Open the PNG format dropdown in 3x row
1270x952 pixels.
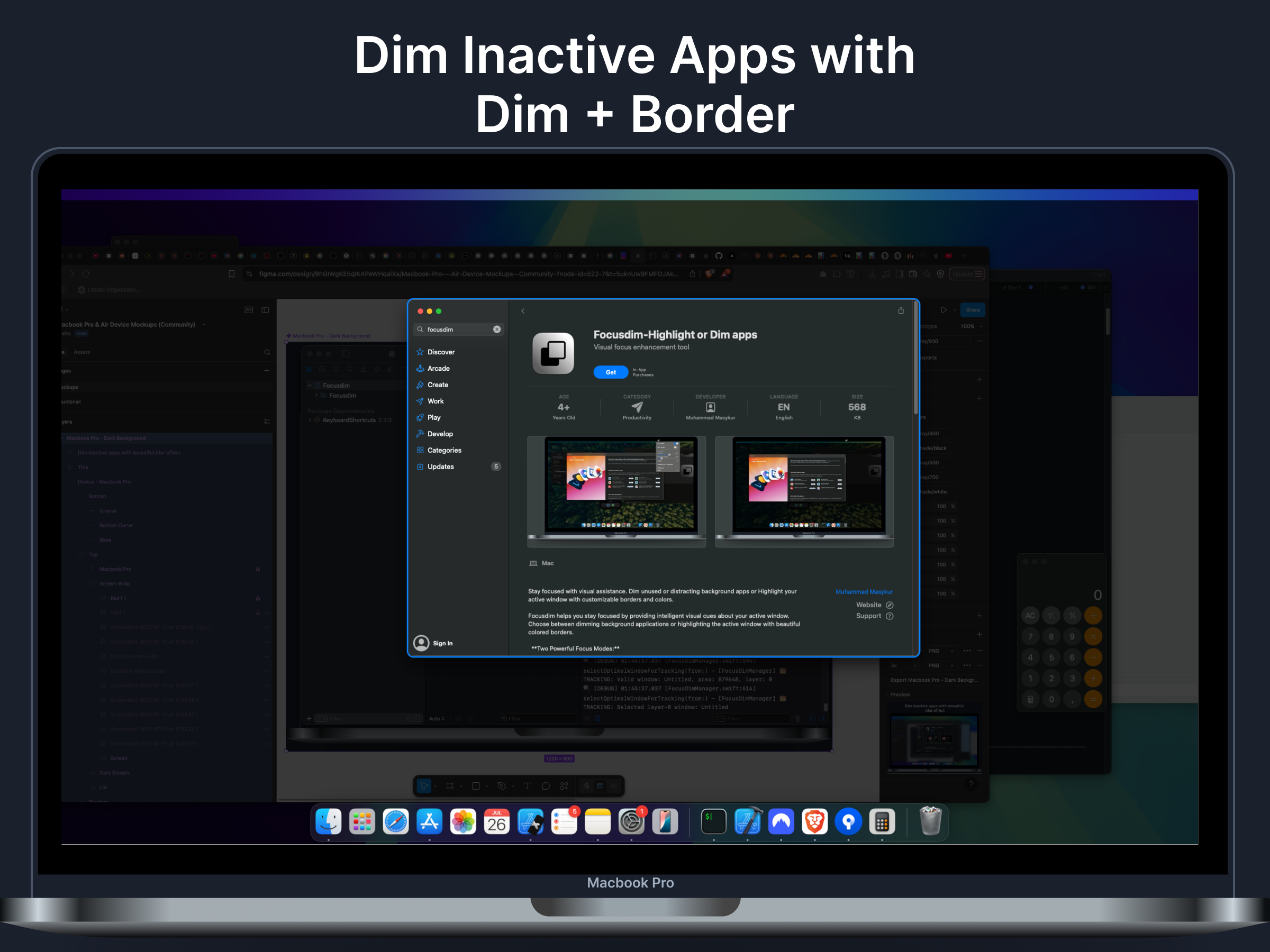(x=941, y=666)
